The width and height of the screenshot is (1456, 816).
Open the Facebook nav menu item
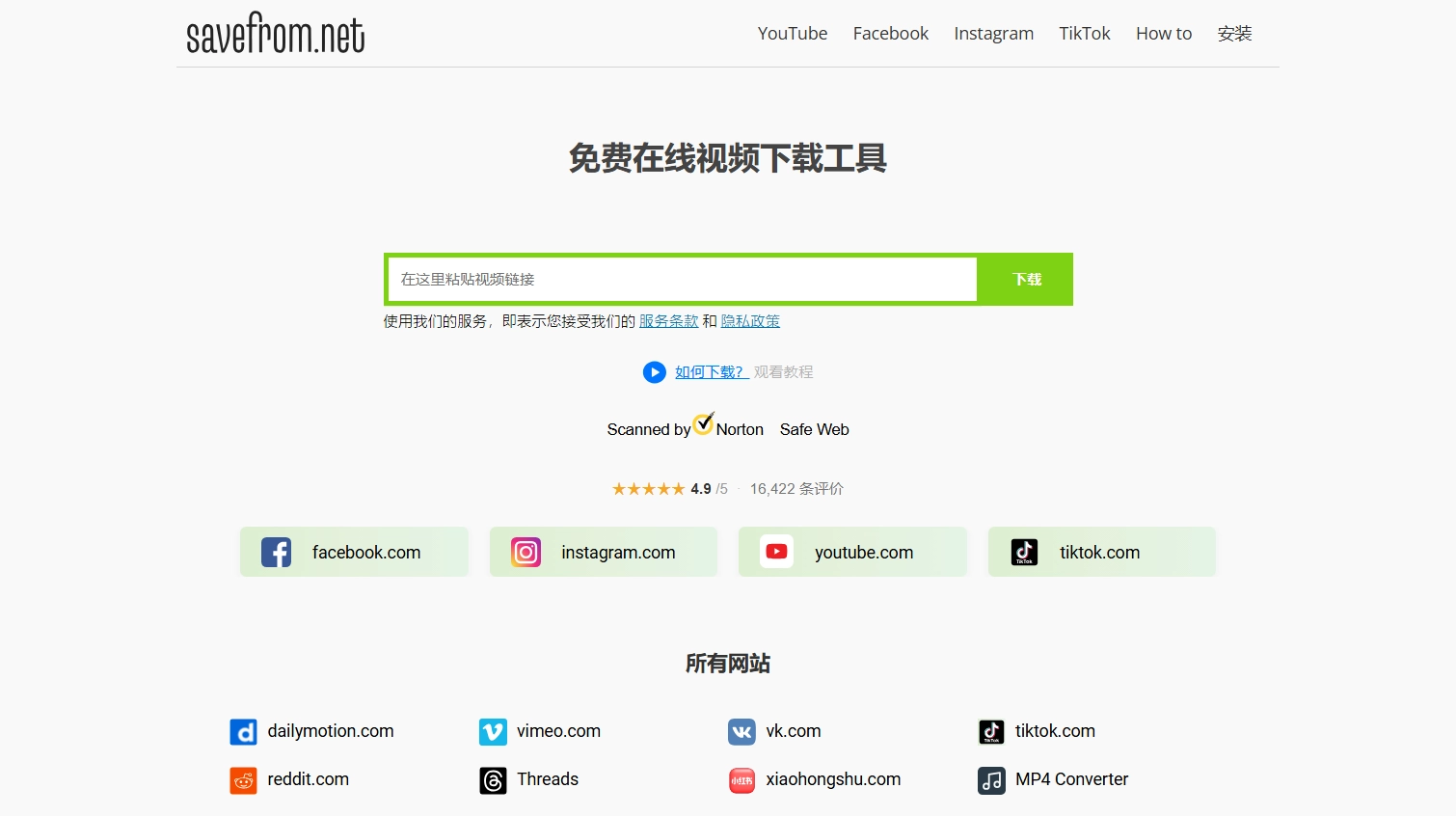[891, 34]
